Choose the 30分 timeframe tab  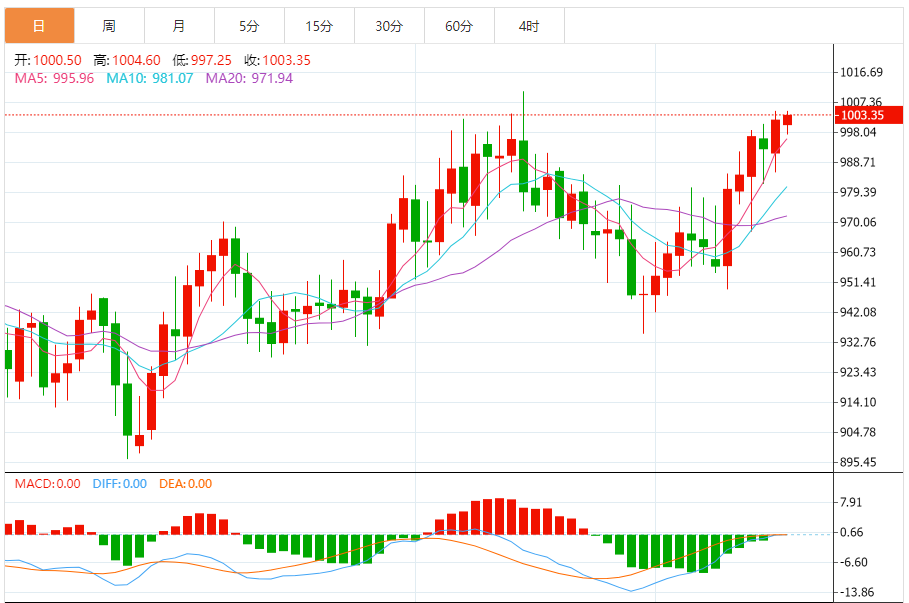point(390,26)
